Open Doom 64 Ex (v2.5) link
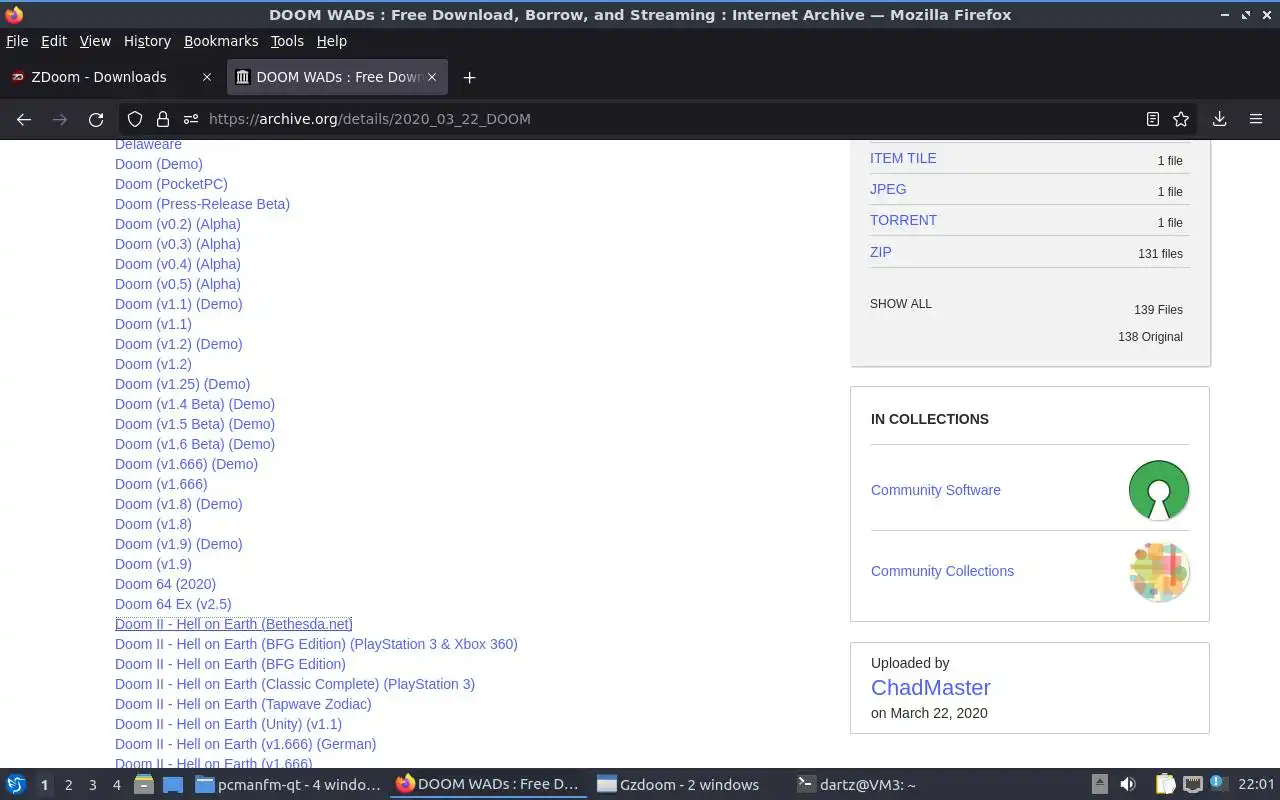This screenshot has height=800, width=1280. [173, 604]
